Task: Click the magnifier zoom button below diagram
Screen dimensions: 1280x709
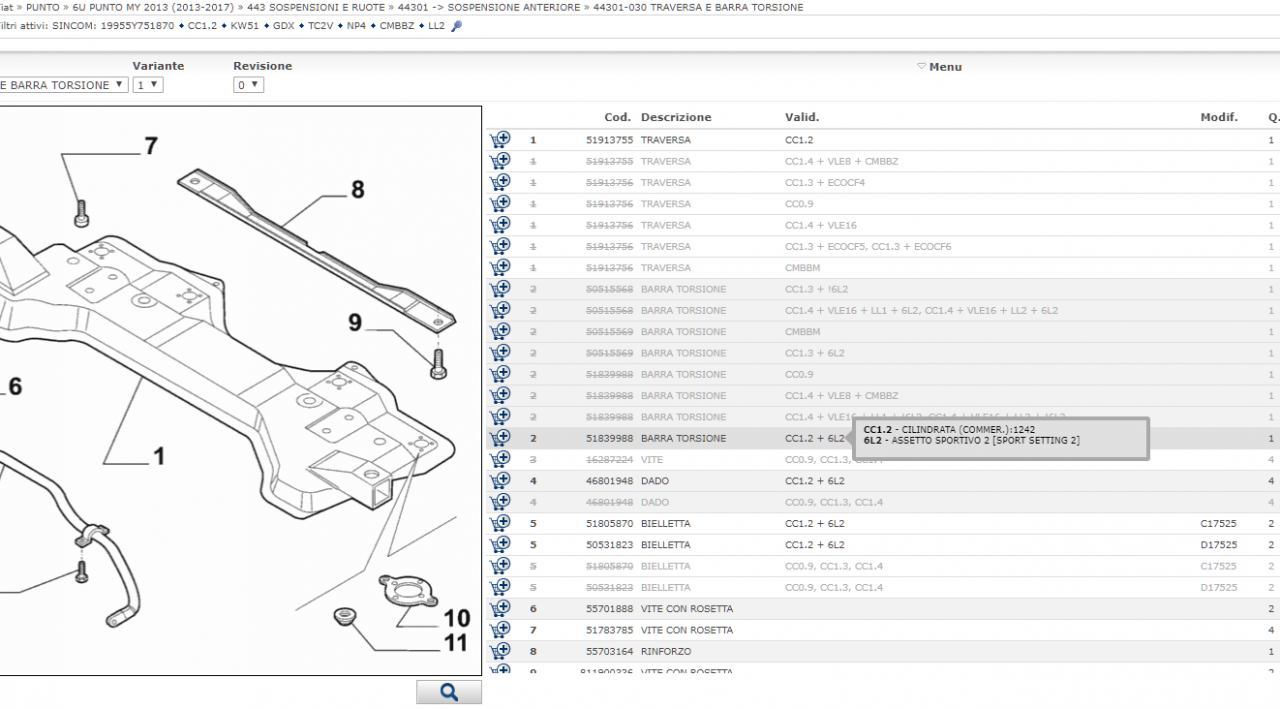Action: pos(449,692)
